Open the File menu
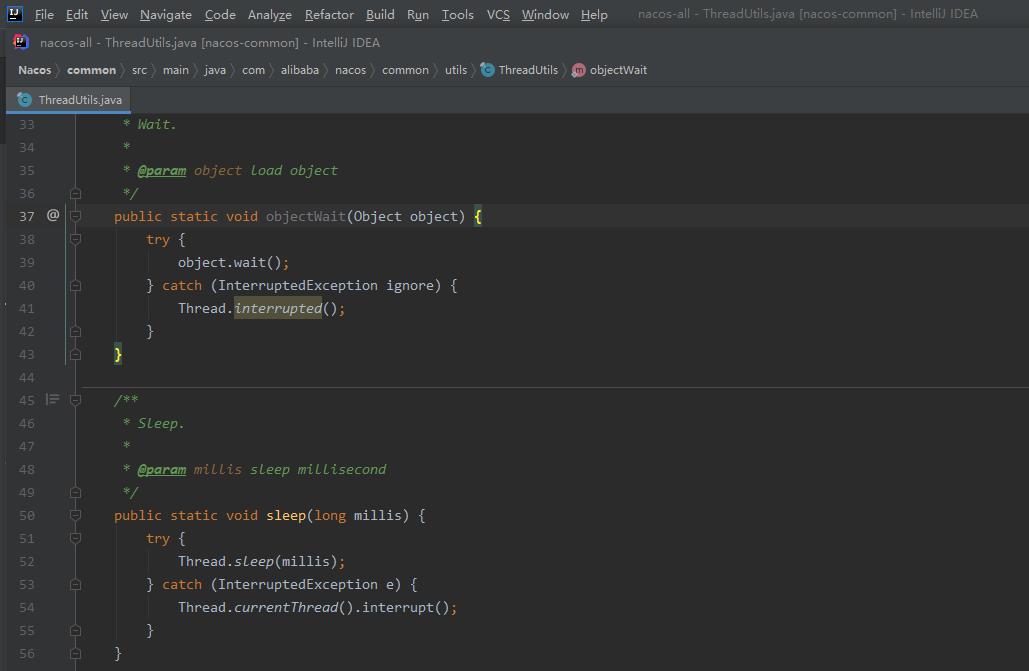This screenshot has width=1029, height=671. pos(44,14)
